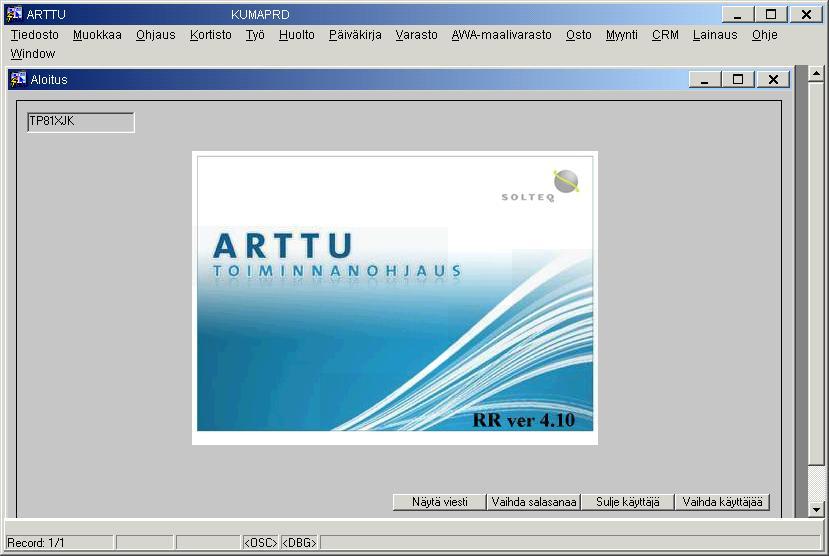Image resolution: width=829 pixels, height=556 pixels.
Task: Click the Sulje käyttäjä button
Action: 628,502
